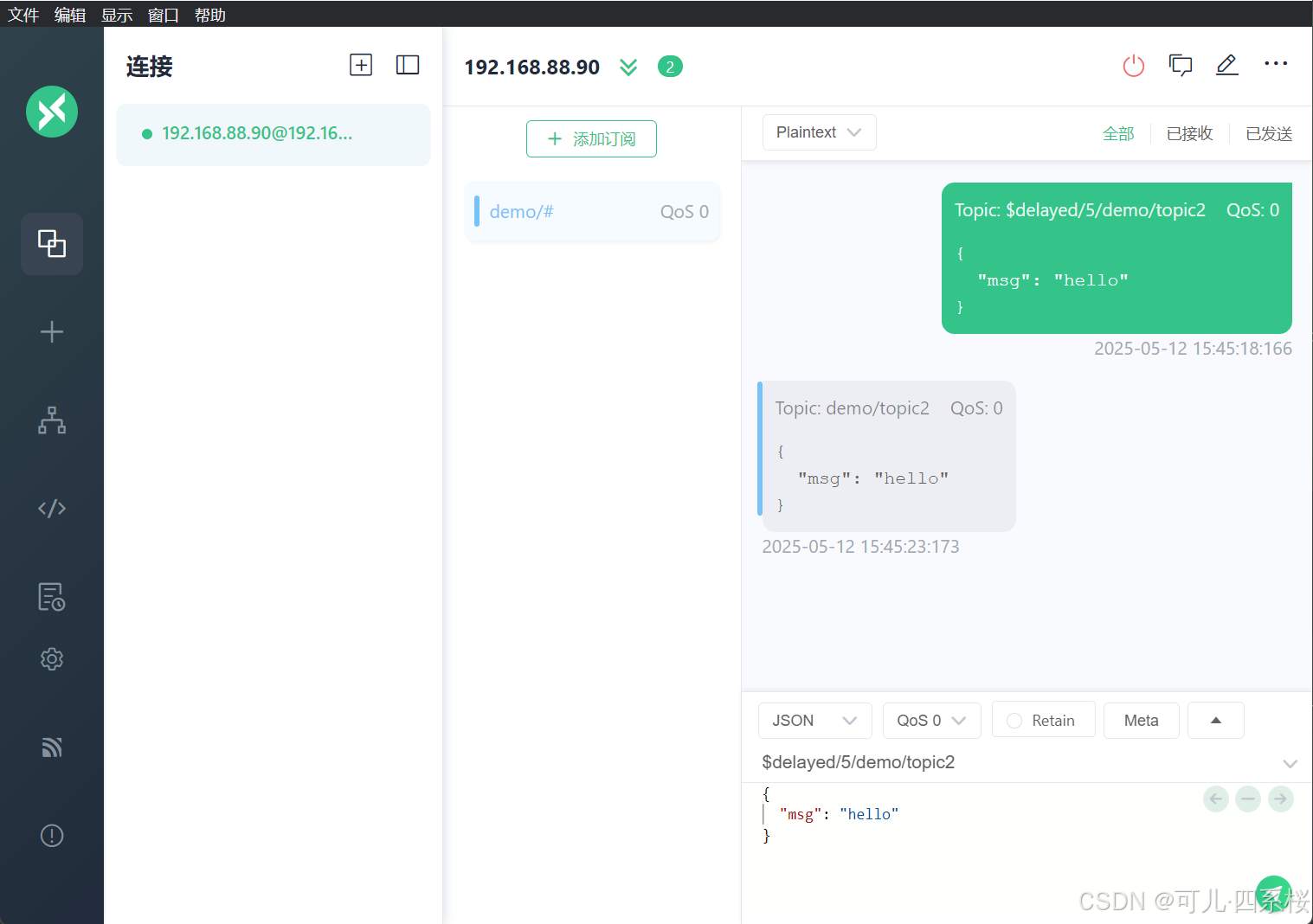This screenshot has height=924, width=1313.
Task: Open the About info icon
Action: 52,836
